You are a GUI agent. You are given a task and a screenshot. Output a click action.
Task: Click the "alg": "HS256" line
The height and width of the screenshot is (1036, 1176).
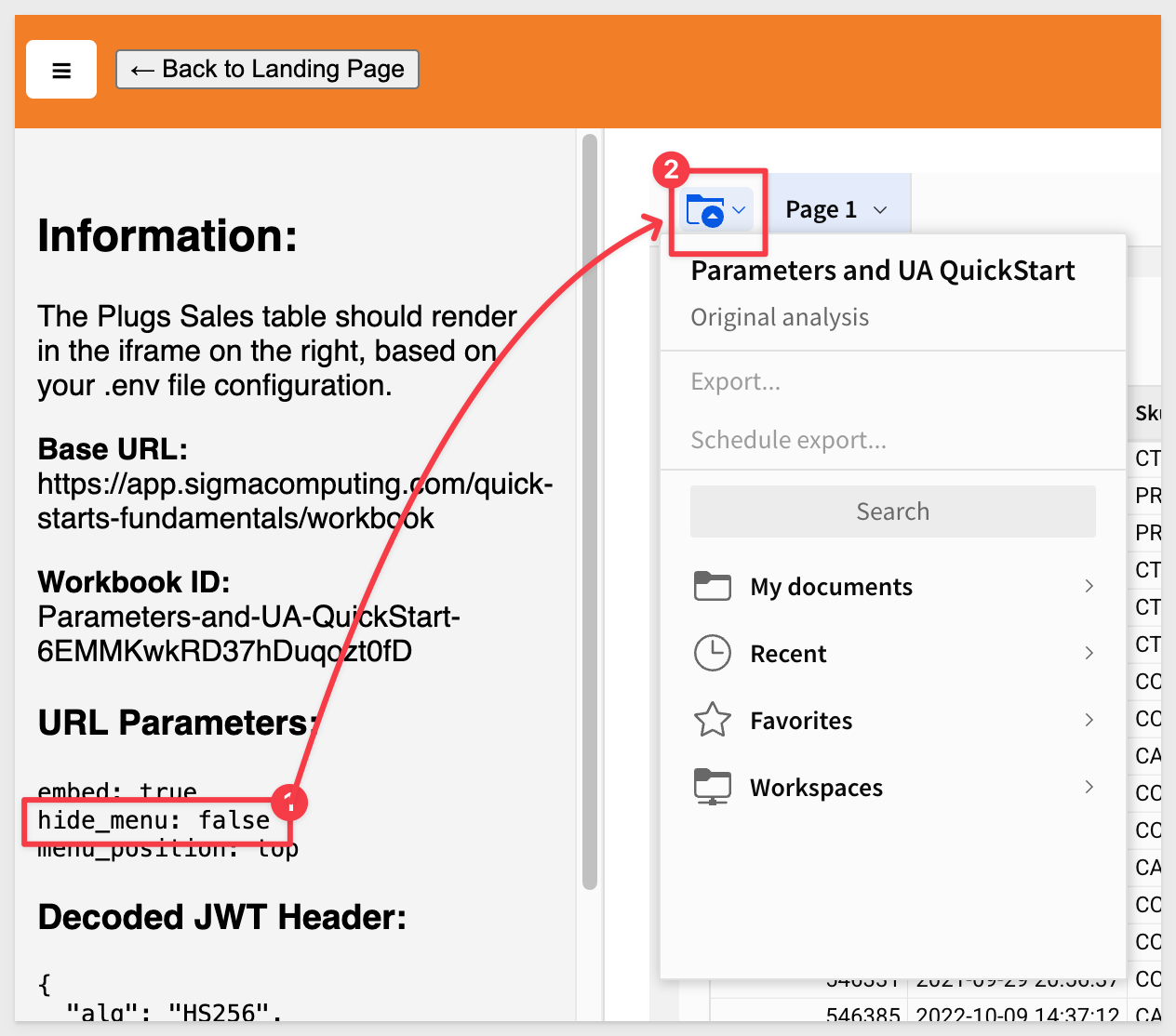[x=174, y=1013]
